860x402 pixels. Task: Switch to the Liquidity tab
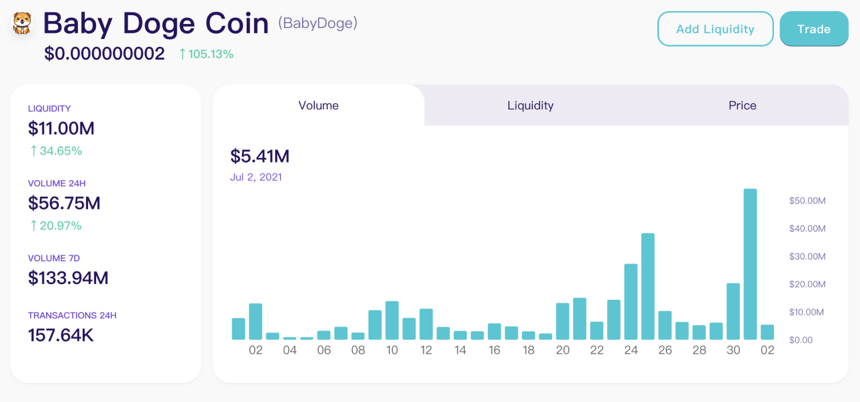pos(530,105)
